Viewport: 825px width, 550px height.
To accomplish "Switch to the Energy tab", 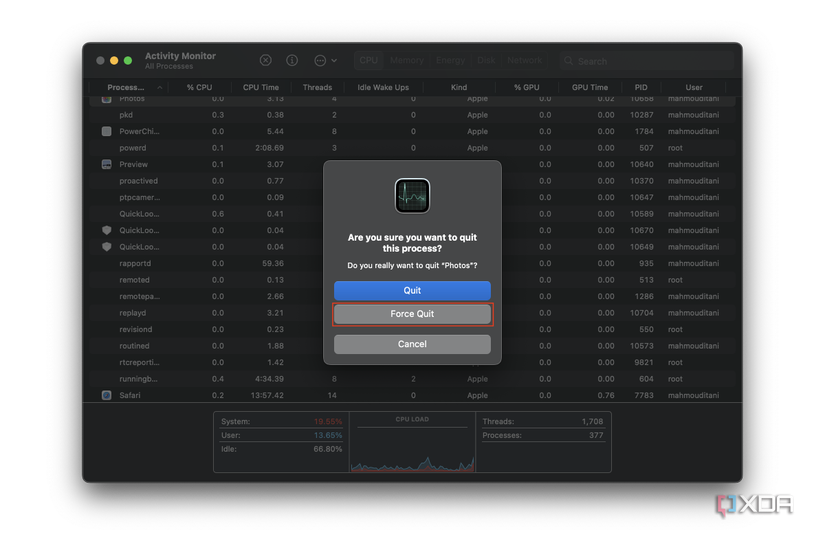I will (x=450, y=61).
